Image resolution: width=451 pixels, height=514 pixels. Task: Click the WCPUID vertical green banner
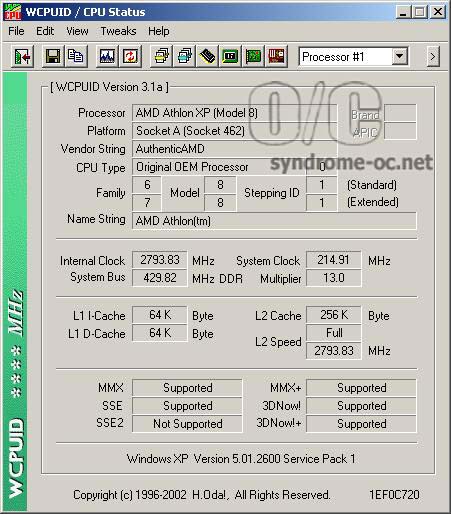click(x=15, y=292)
